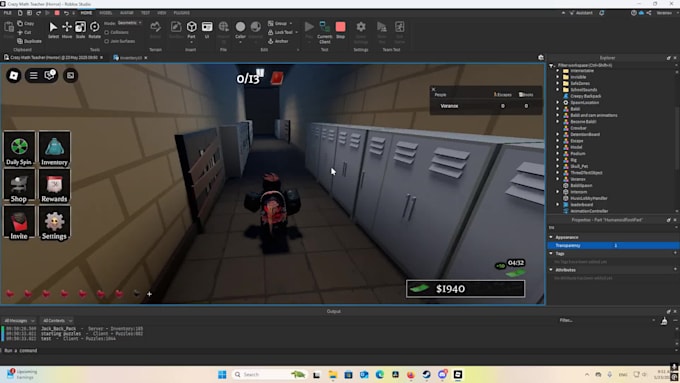Open the UI insert tool
680x383 pixels.
coord(207,30)
